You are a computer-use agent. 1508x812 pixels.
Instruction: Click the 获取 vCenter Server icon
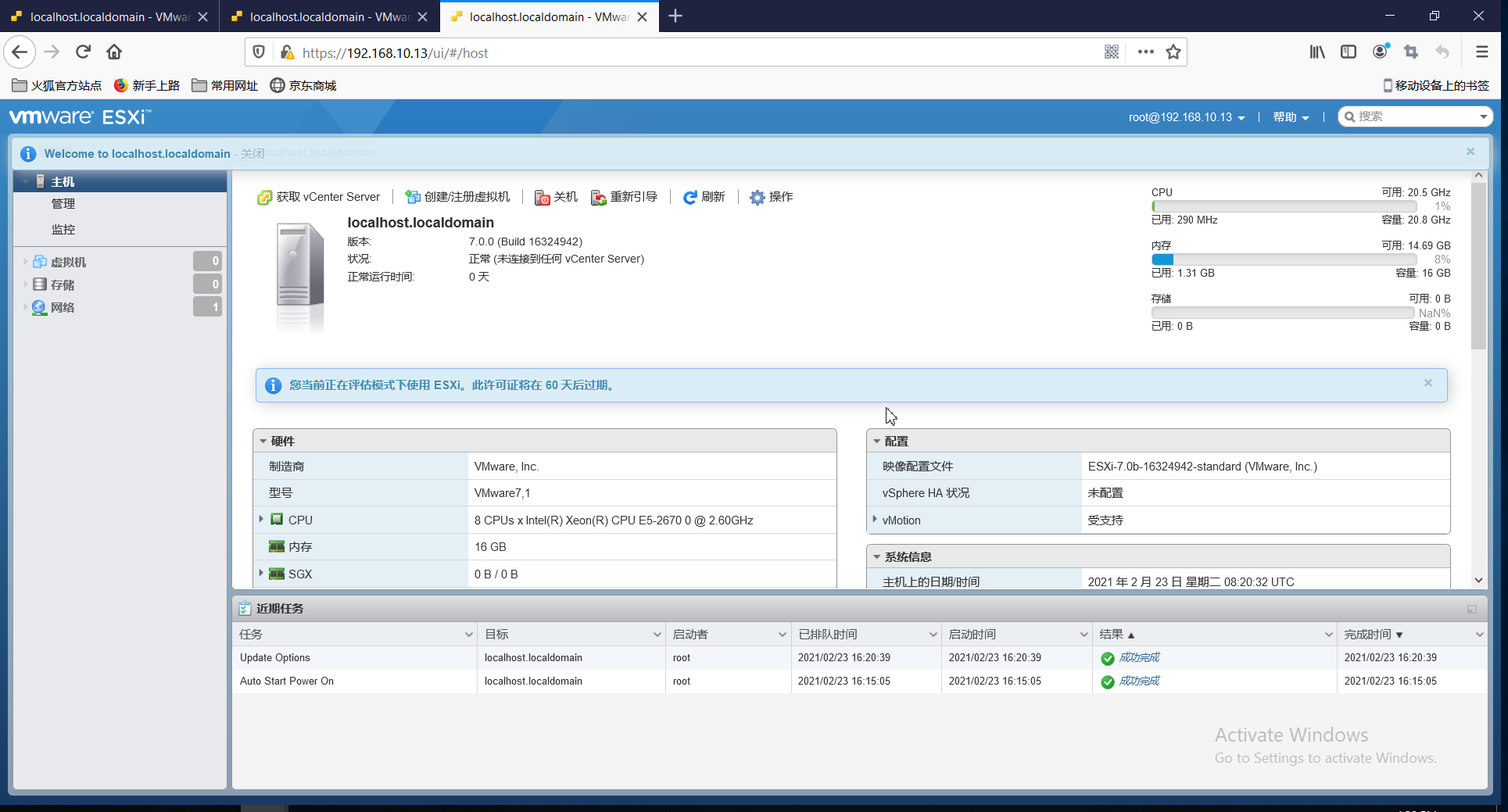(264, 196)
